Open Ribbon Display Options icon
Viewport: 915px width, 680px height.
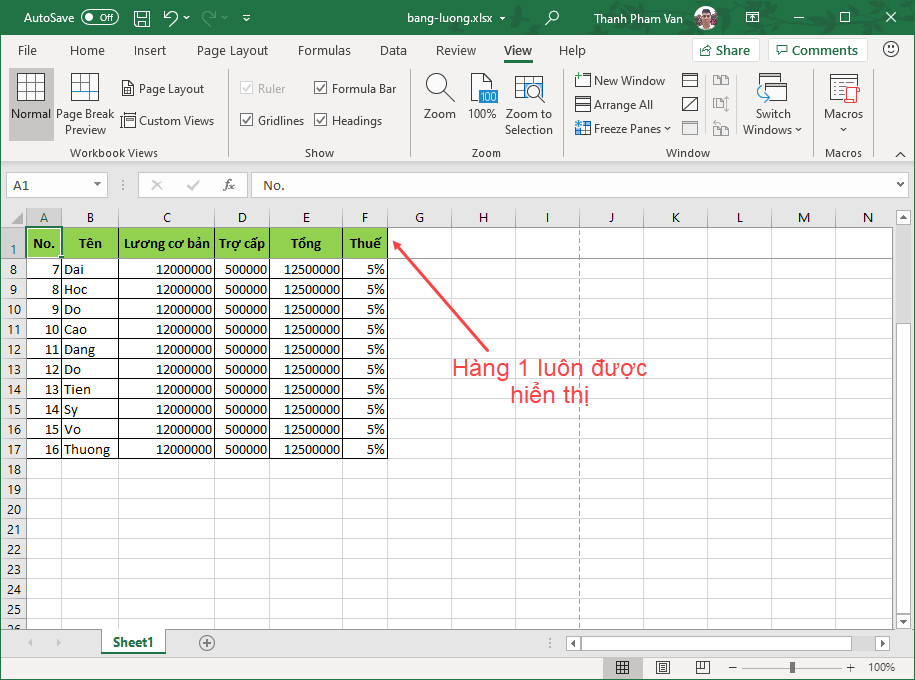point(753,18)
